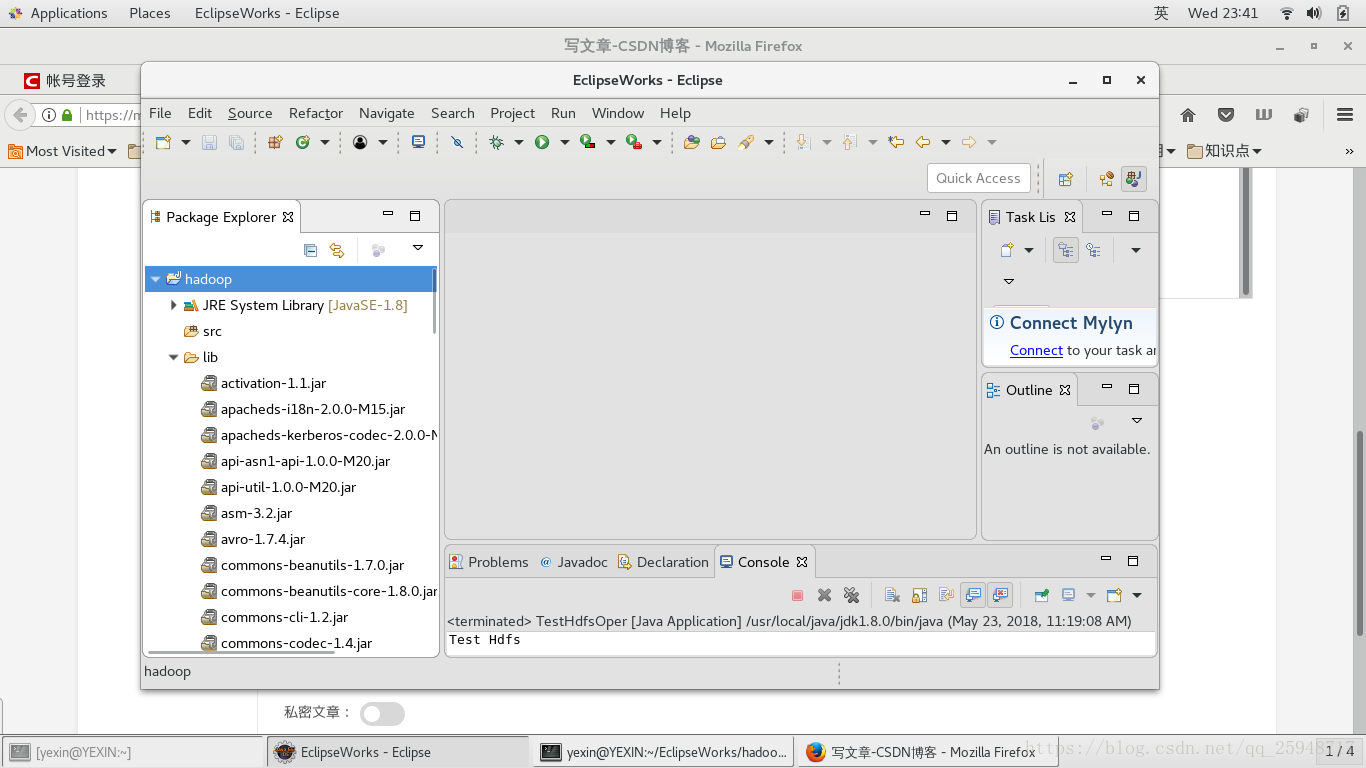Click the Back navigation arrow icon

pos(923,142)
